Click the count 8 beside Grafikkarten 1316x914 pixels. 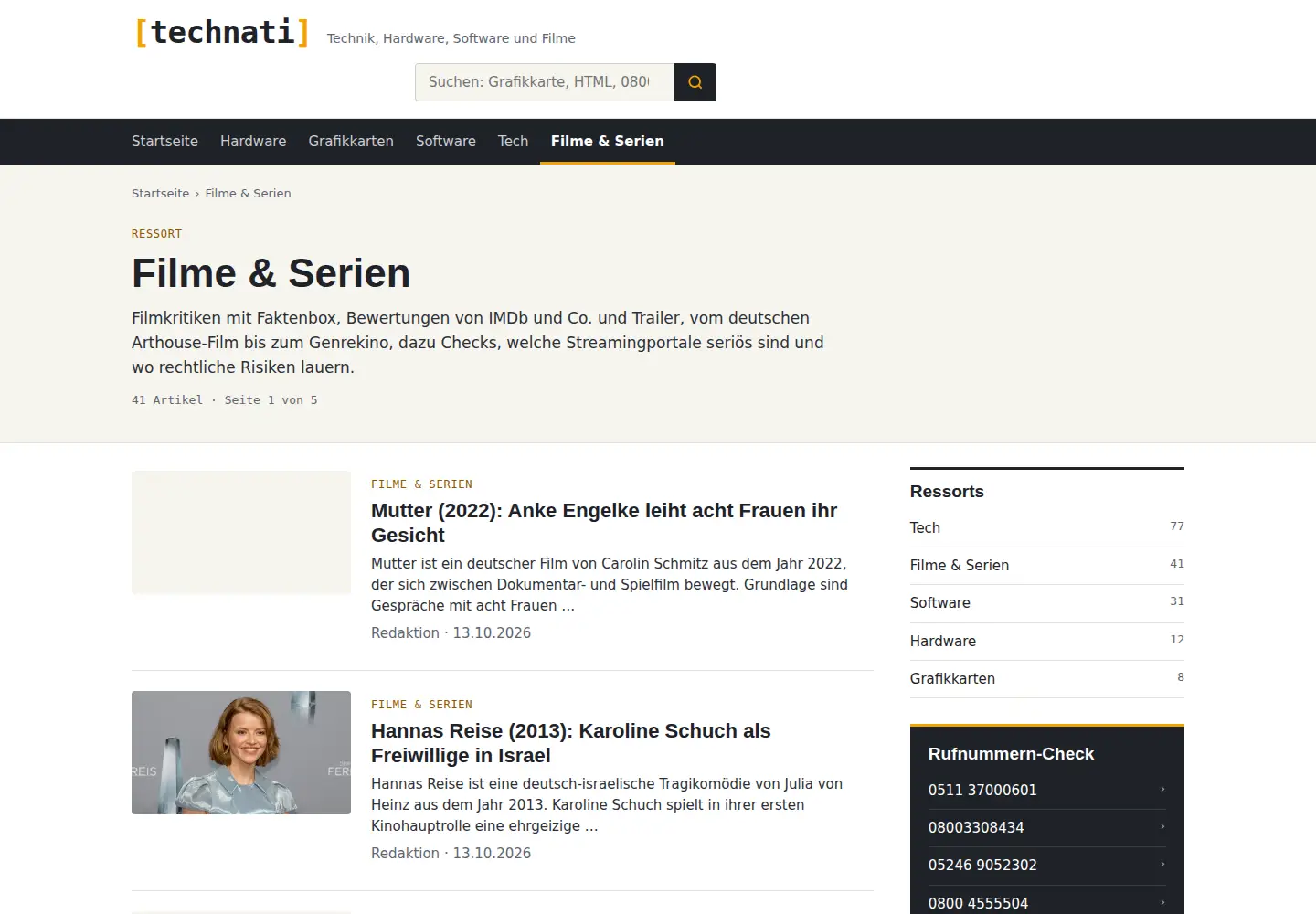[1181, 677]
